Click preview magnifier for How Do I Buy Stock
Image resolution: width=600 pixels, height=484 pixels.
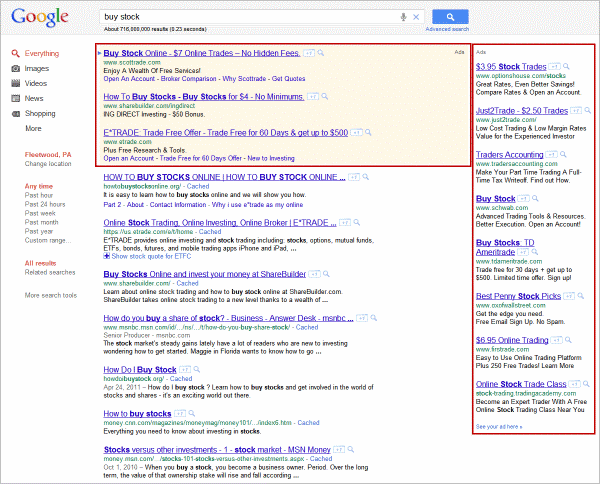click(x=197, y=370)
